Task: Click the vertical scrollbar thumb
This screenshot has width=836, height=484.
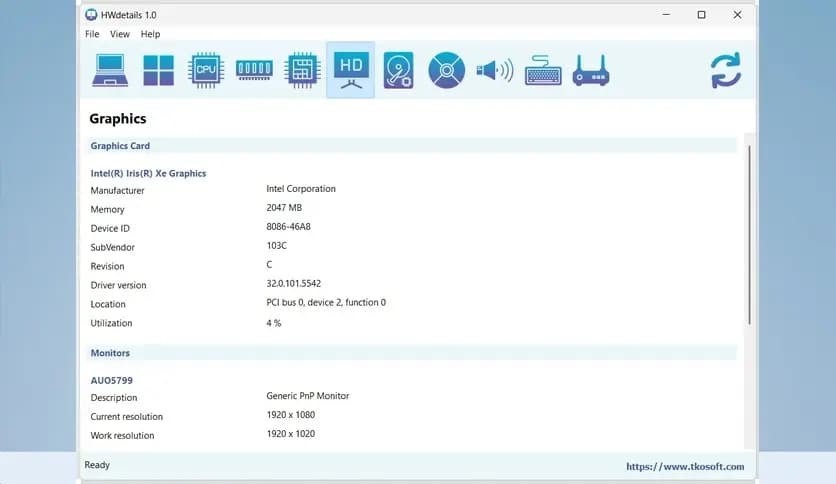Action: pyautogui.click(x=749, y=235)
